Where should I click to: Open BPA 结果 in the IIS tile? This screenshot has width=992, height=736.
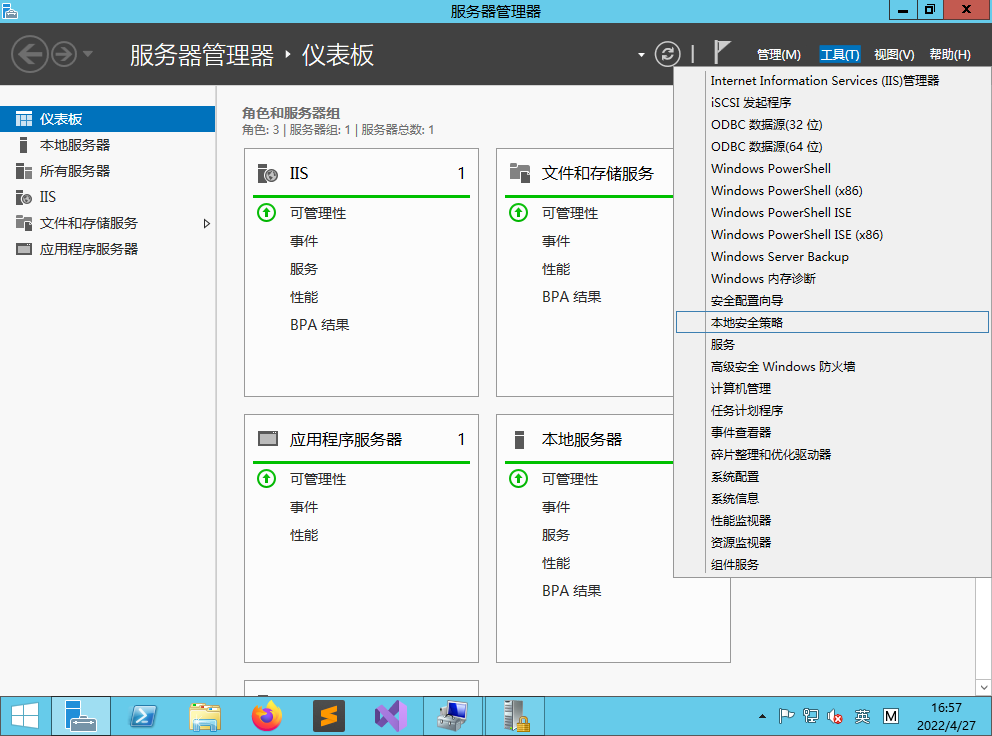[319, 325]
